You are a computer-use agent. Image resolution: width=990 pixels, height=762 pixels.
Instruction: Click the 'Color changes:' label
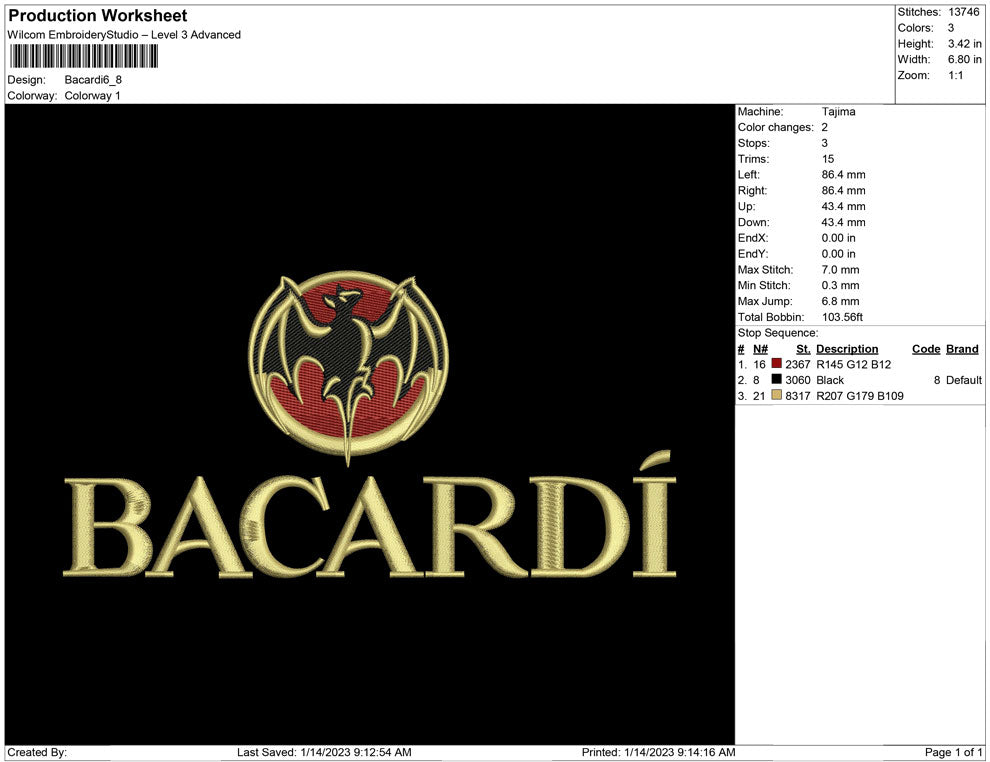[x=775, y=128]
